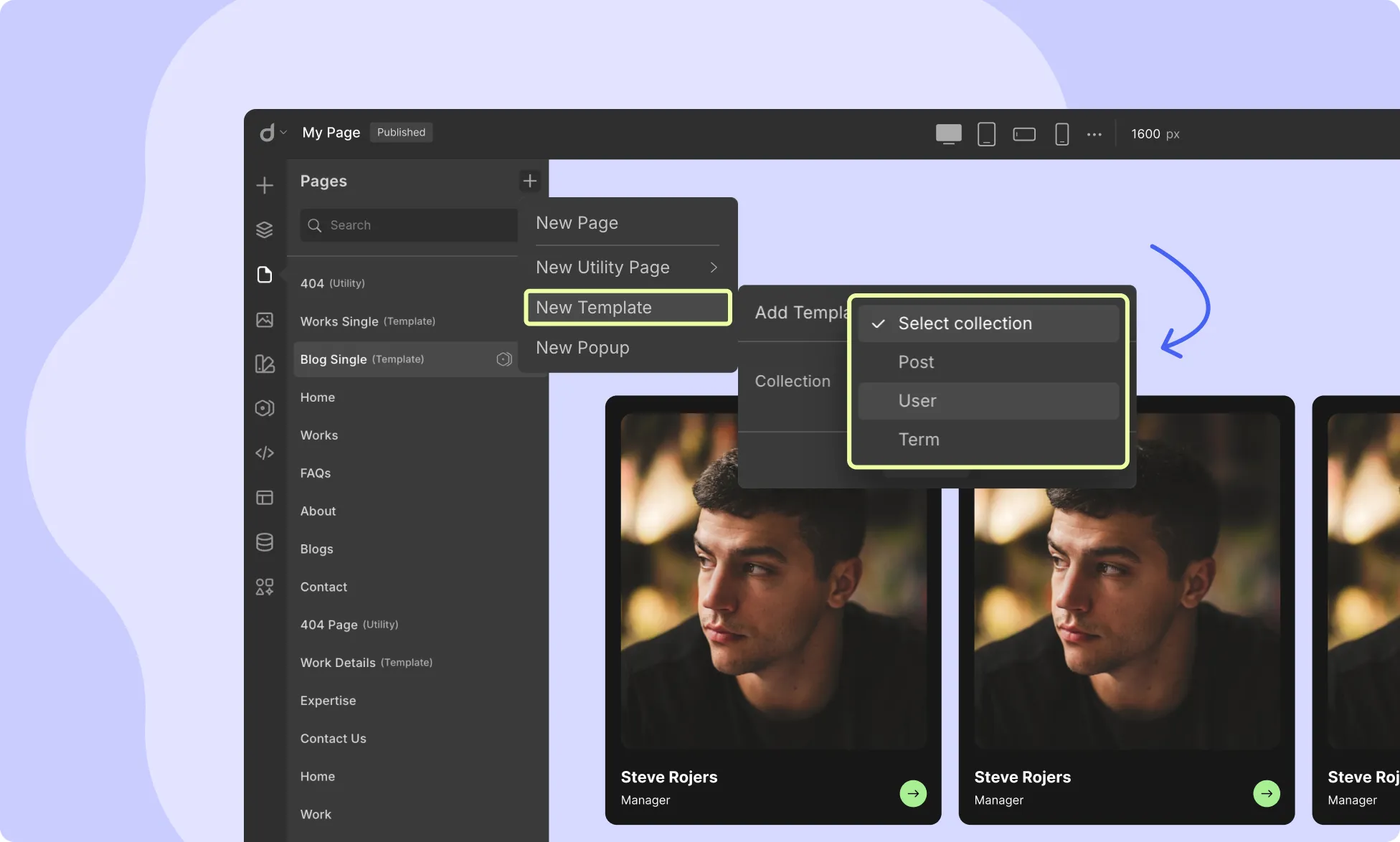Image resolution: width=1400 pixels, height=842 pixels.
Task: Open the apps and integrations icon
Action: pos(265,587)
